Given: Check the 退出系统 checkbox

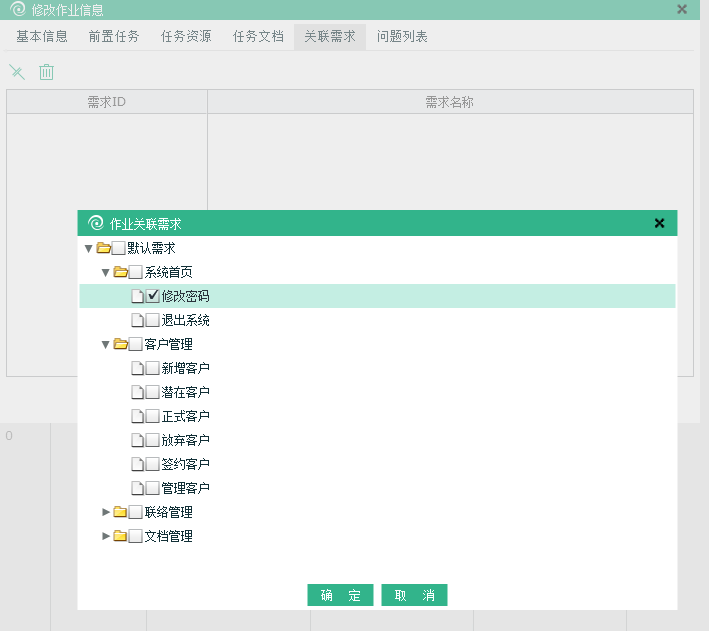Looking at the screenshot, I should pos(153,320).
